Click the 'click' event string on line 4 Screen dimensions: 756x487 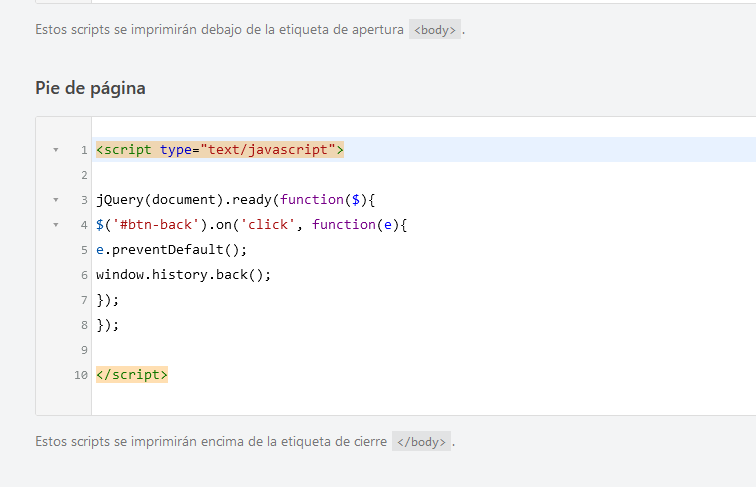pos(268,225)
